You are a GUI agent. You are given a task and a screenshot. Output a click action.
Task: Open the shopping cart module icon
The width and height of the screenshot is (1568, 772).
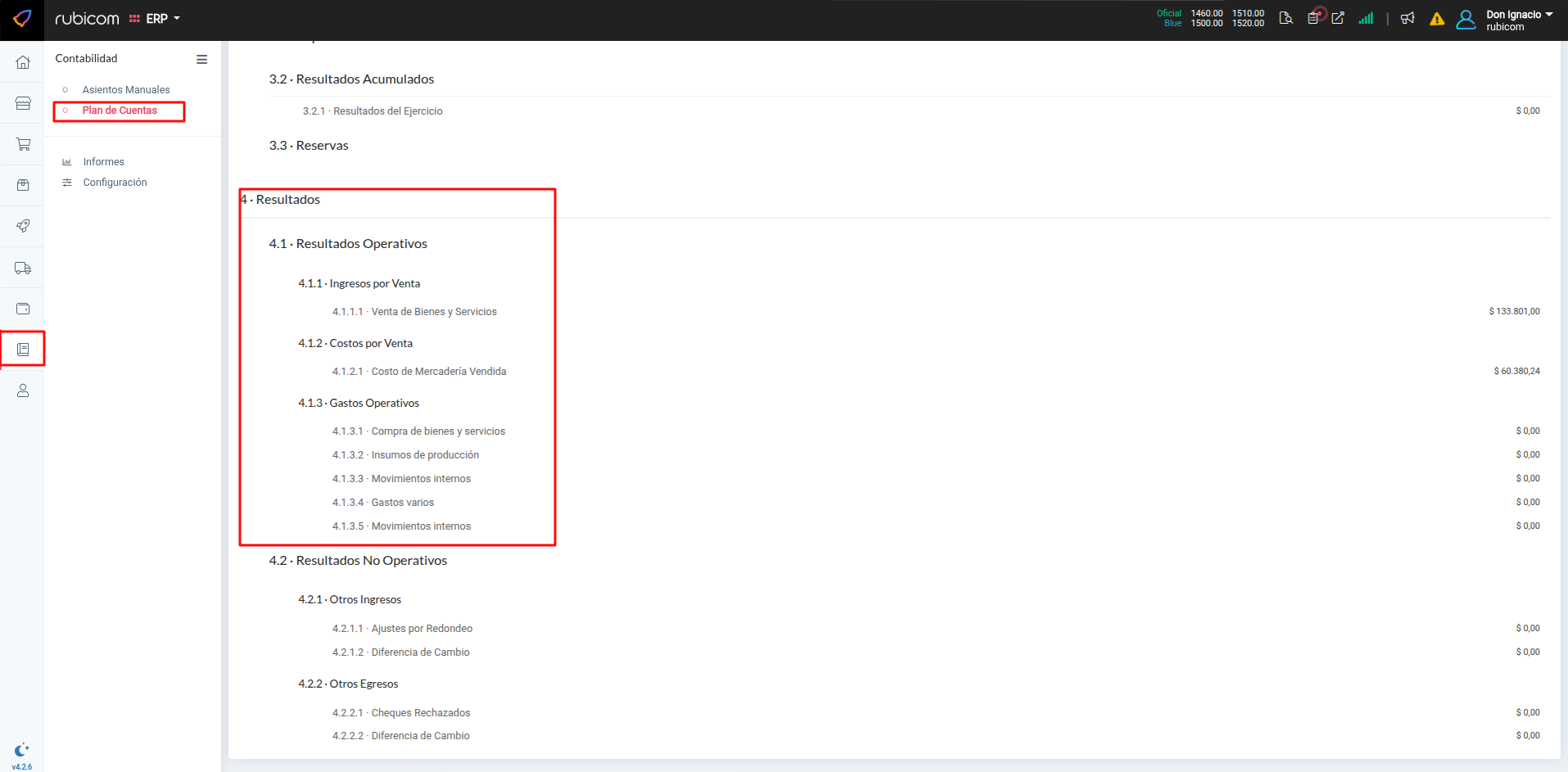coord(23,144)
